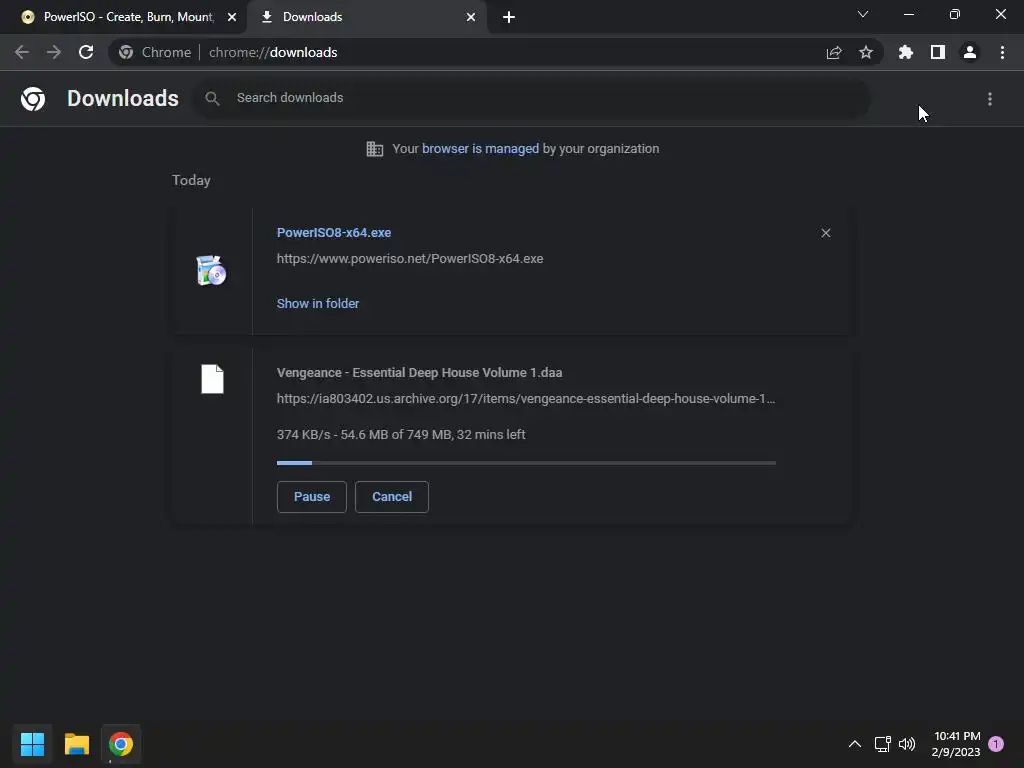Click the Chrome site info chip
The height and width of the screenshot is (768, 1024).
[155, 52]
